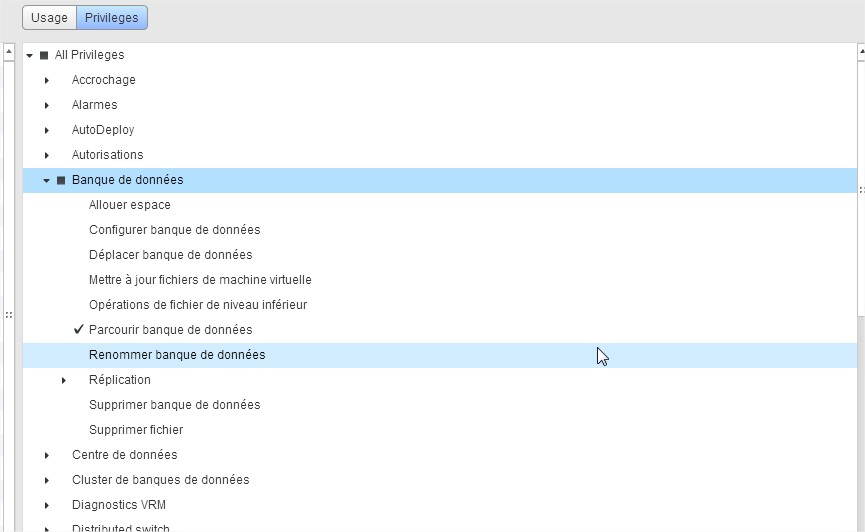Select the AutoDeploy row text

(x=103, y=130)
